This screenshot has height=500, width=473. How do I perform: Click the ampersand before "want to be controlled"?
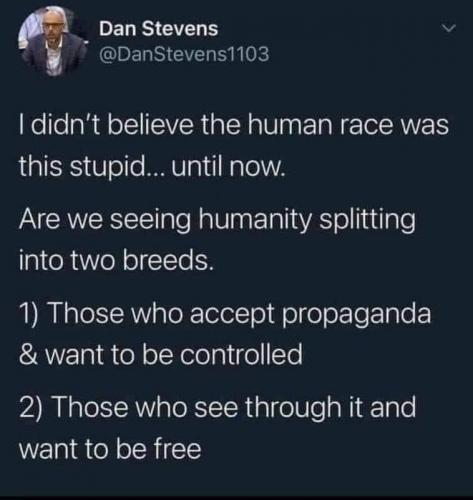click(26, 354)
